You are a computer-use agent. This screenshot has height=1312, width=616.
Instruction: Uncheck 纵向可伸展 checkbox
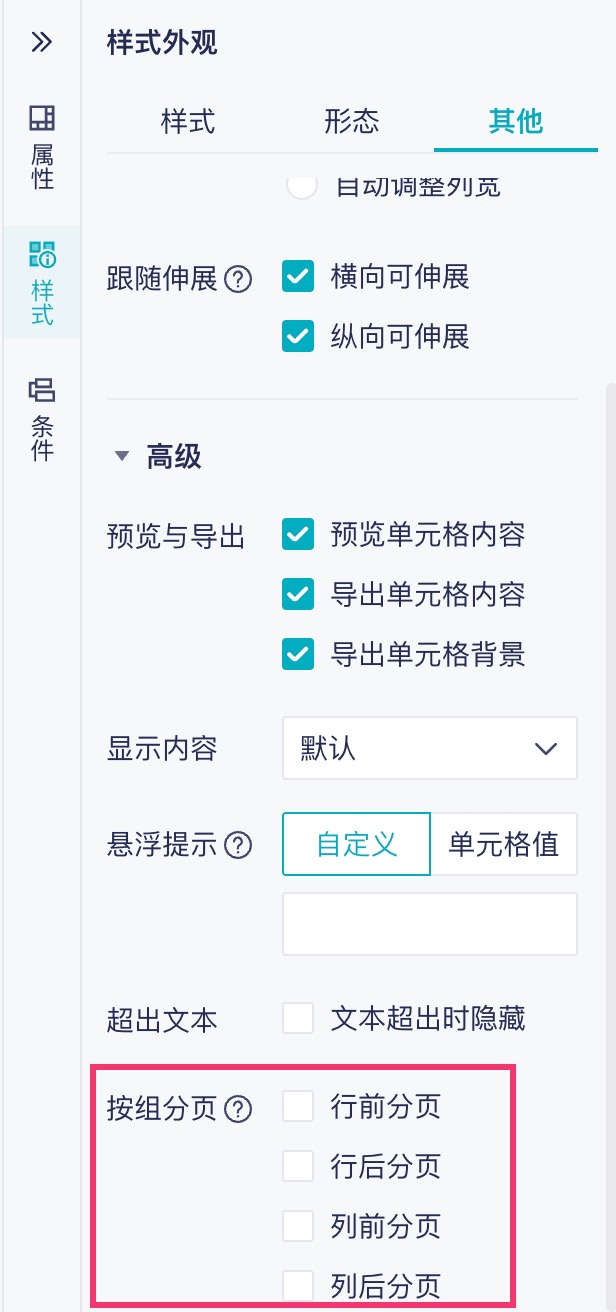[x=299, y=337]
